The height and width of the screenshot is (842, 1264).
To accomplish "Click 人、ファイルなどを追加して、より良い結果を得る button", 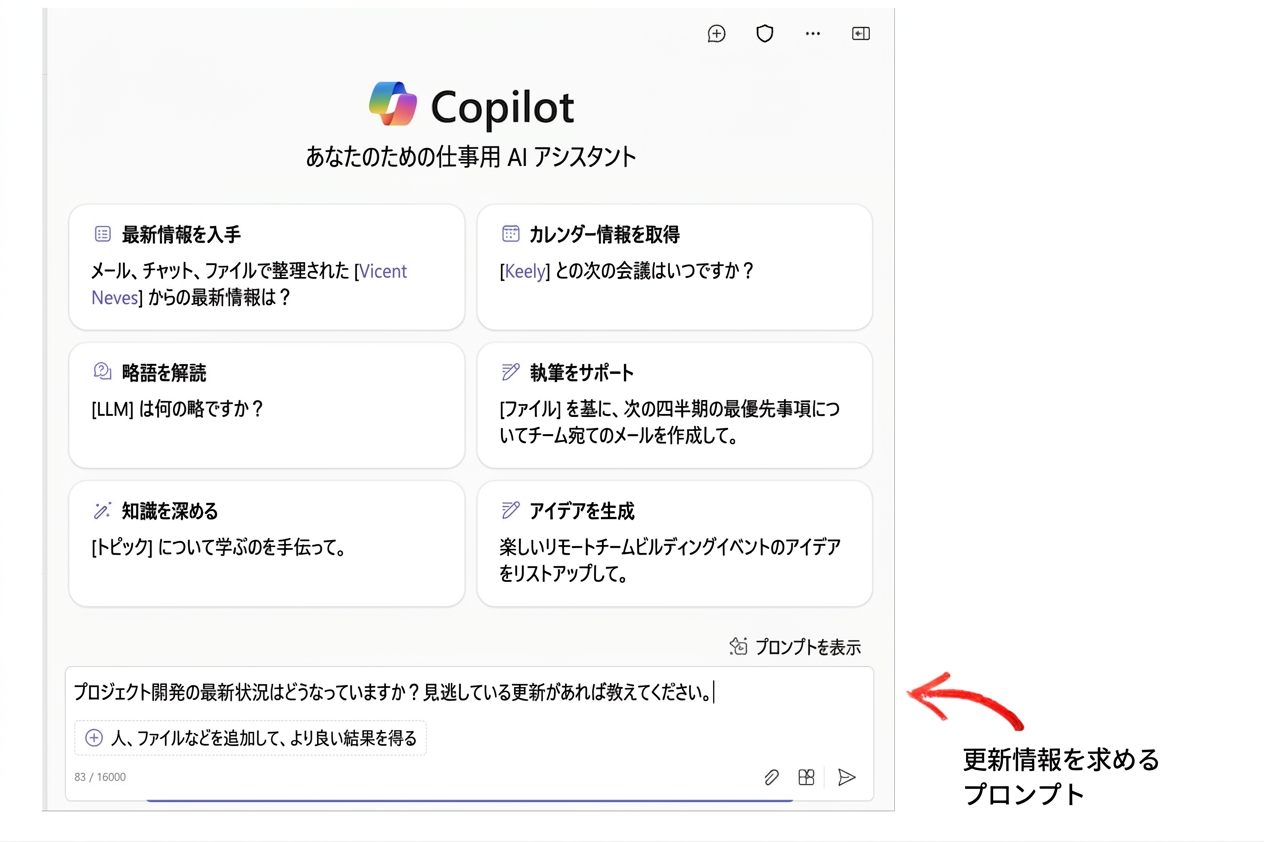I will tap(251, 738).
